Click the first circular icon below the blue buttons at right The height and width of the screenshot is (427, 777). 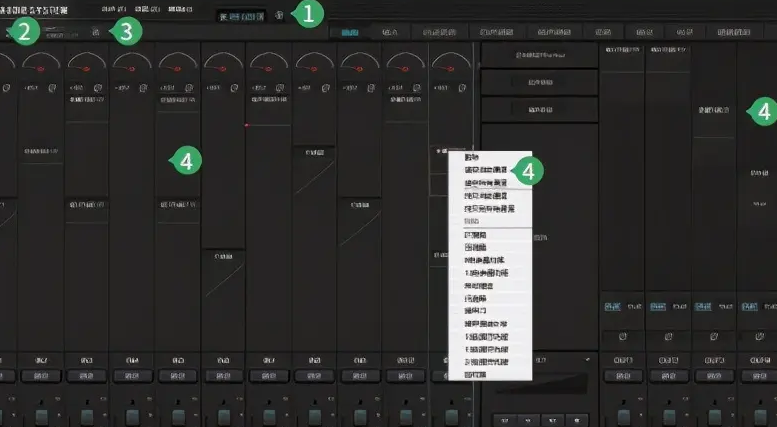(x=623, y=337)
